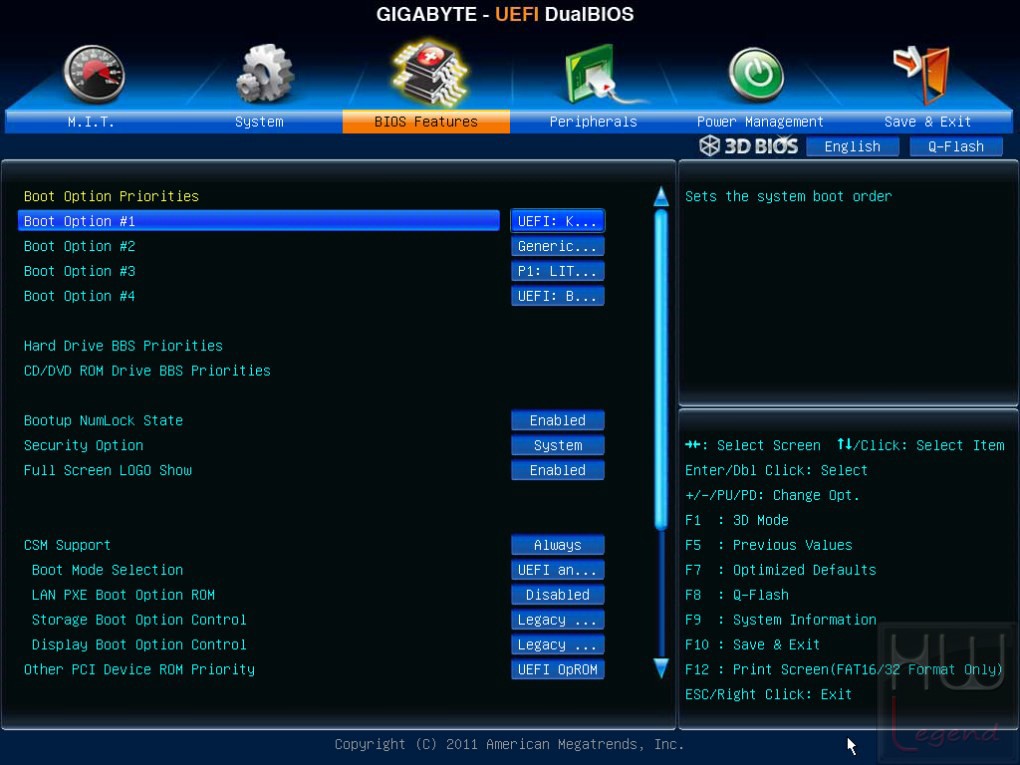This screenshot has height=765, width=1020.
Task: Open Storage Boot Option Control value
Action: point(557,619)
